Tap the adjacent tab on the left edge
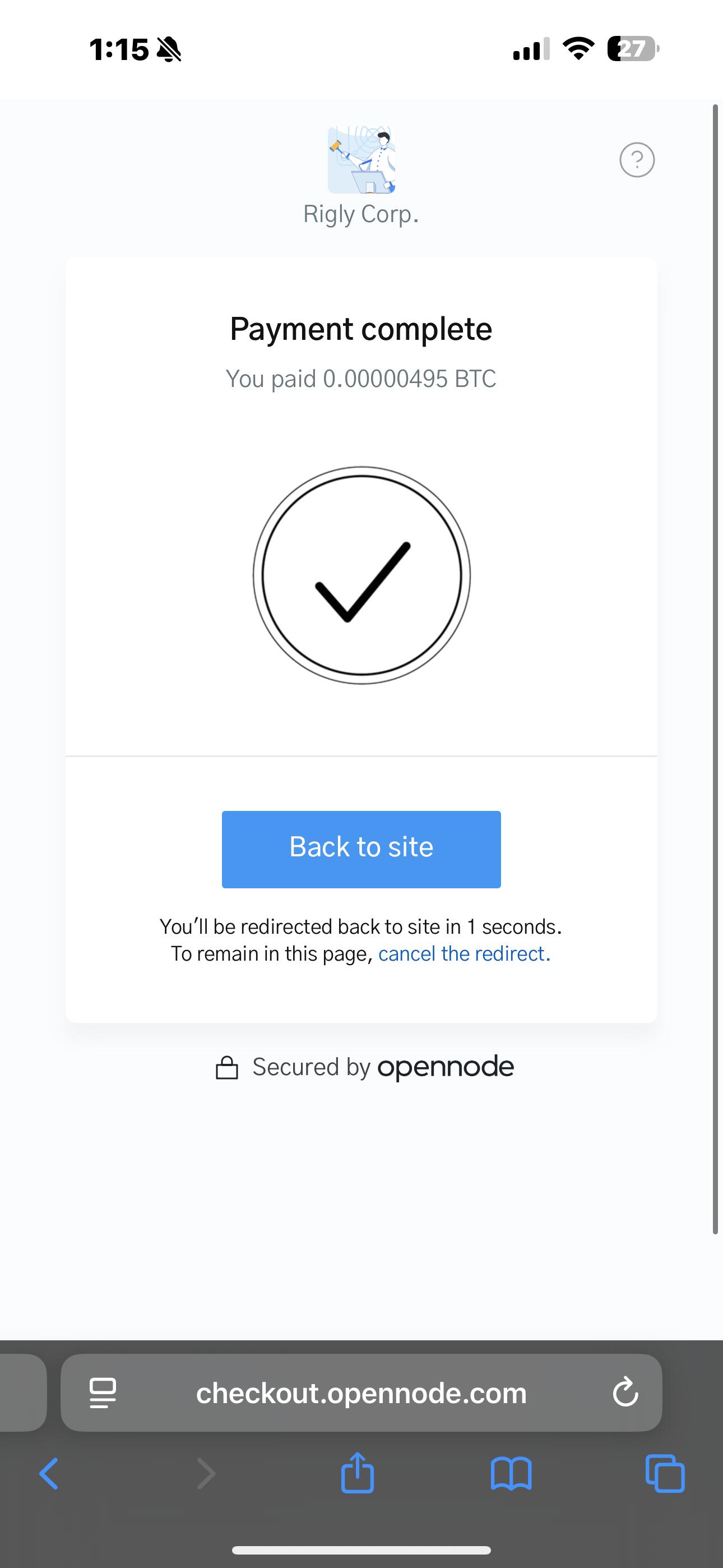 click(23, 1392)
